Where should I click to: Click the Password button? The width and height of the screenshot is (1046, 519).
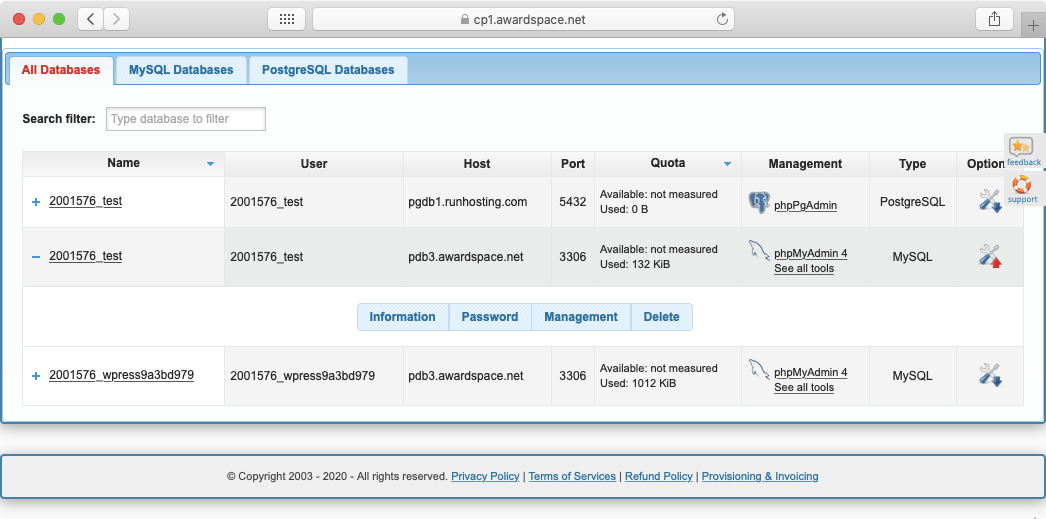coord(490,317)
